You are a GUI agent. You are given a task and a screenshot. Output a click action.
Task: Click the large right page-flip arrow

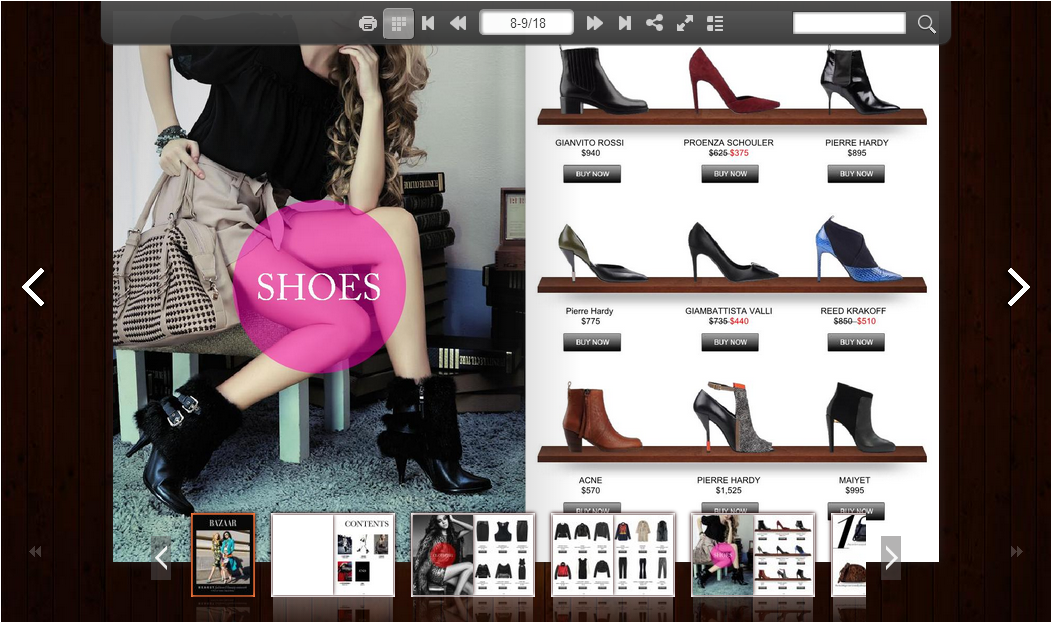pyautogui.click(x=1019, y=287)
